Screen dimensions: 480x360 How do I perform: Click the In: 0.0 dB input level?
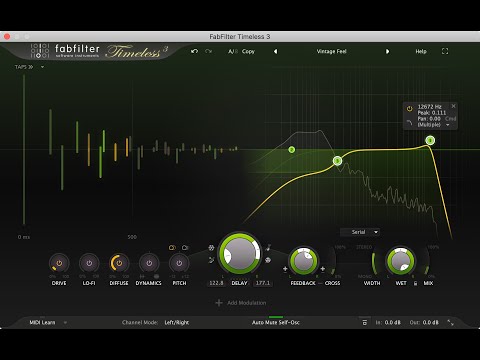388,322
